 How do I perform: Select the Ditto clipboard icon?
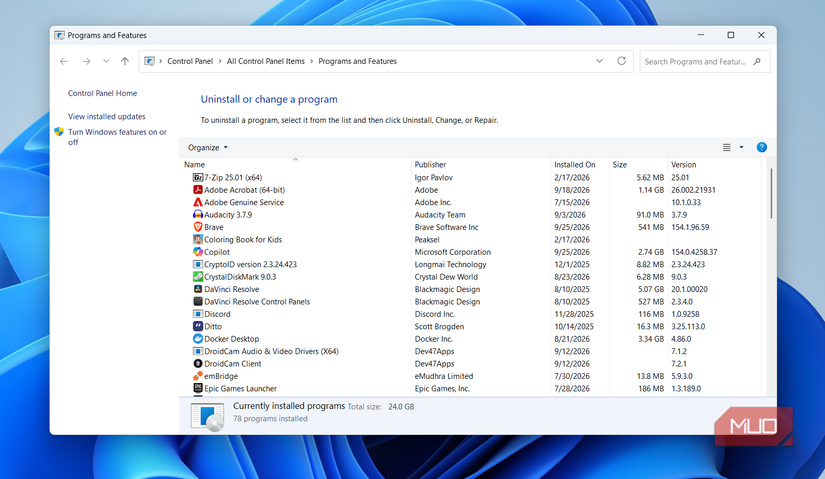[198, 326]
